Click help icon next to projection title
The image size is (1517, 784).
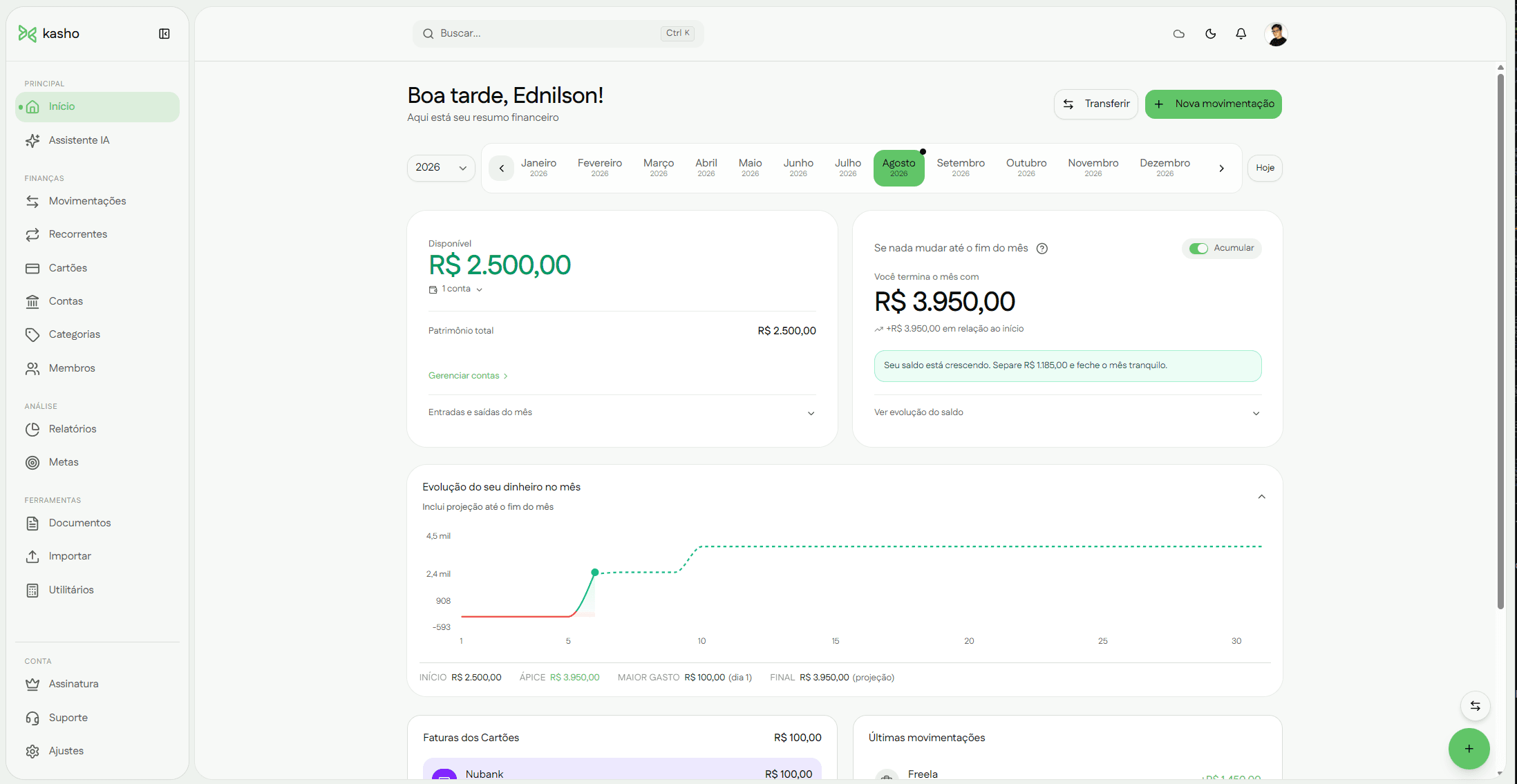pos(1042,249)
